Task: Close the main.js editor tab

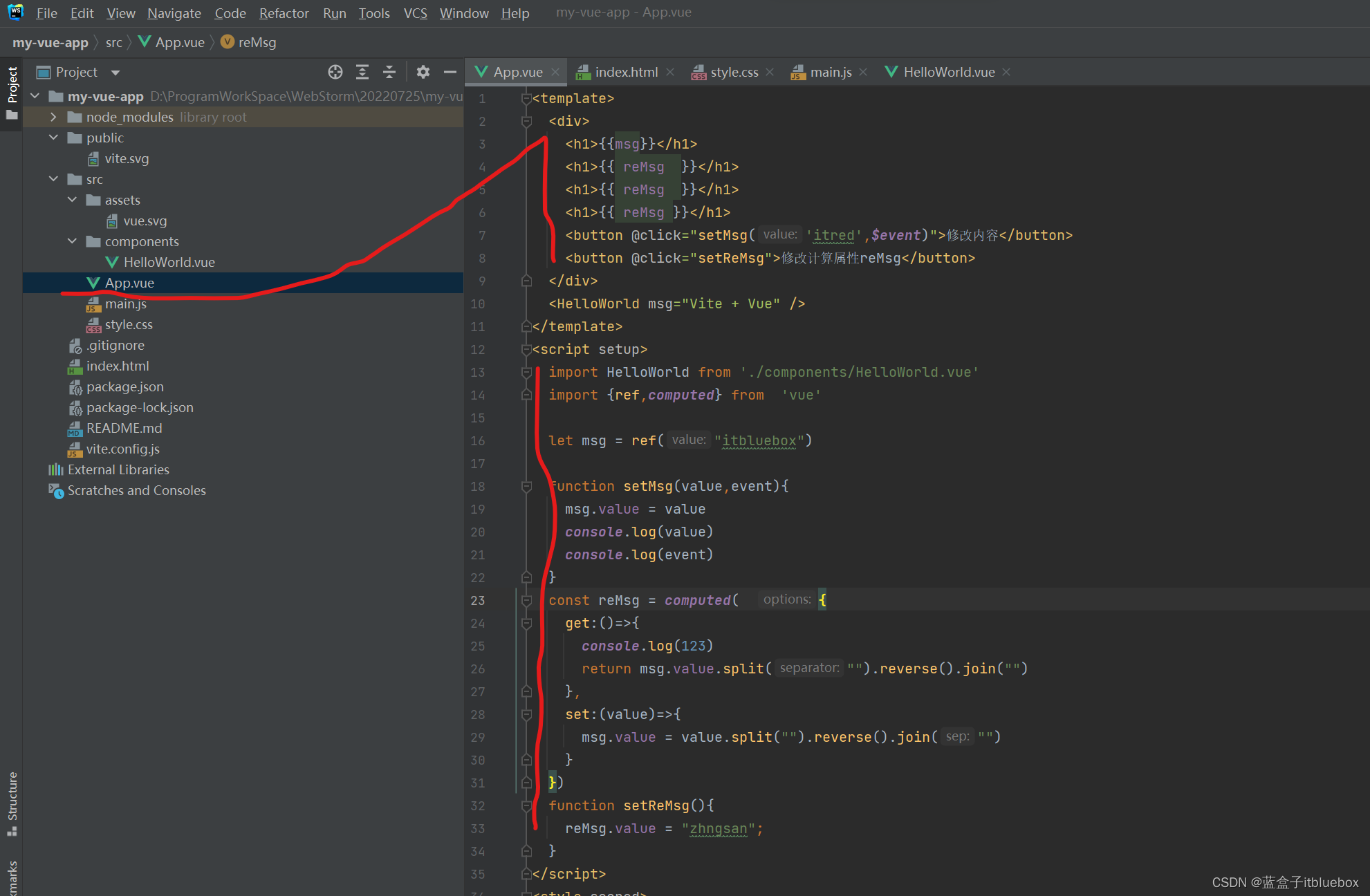Action: point(863,72)
